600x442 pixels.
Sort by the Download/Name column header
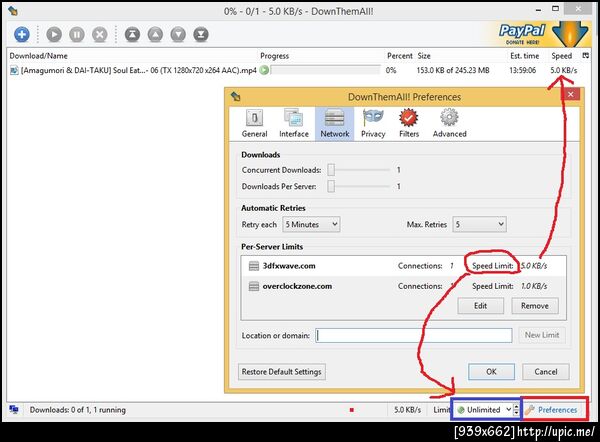tap(38, 56)
